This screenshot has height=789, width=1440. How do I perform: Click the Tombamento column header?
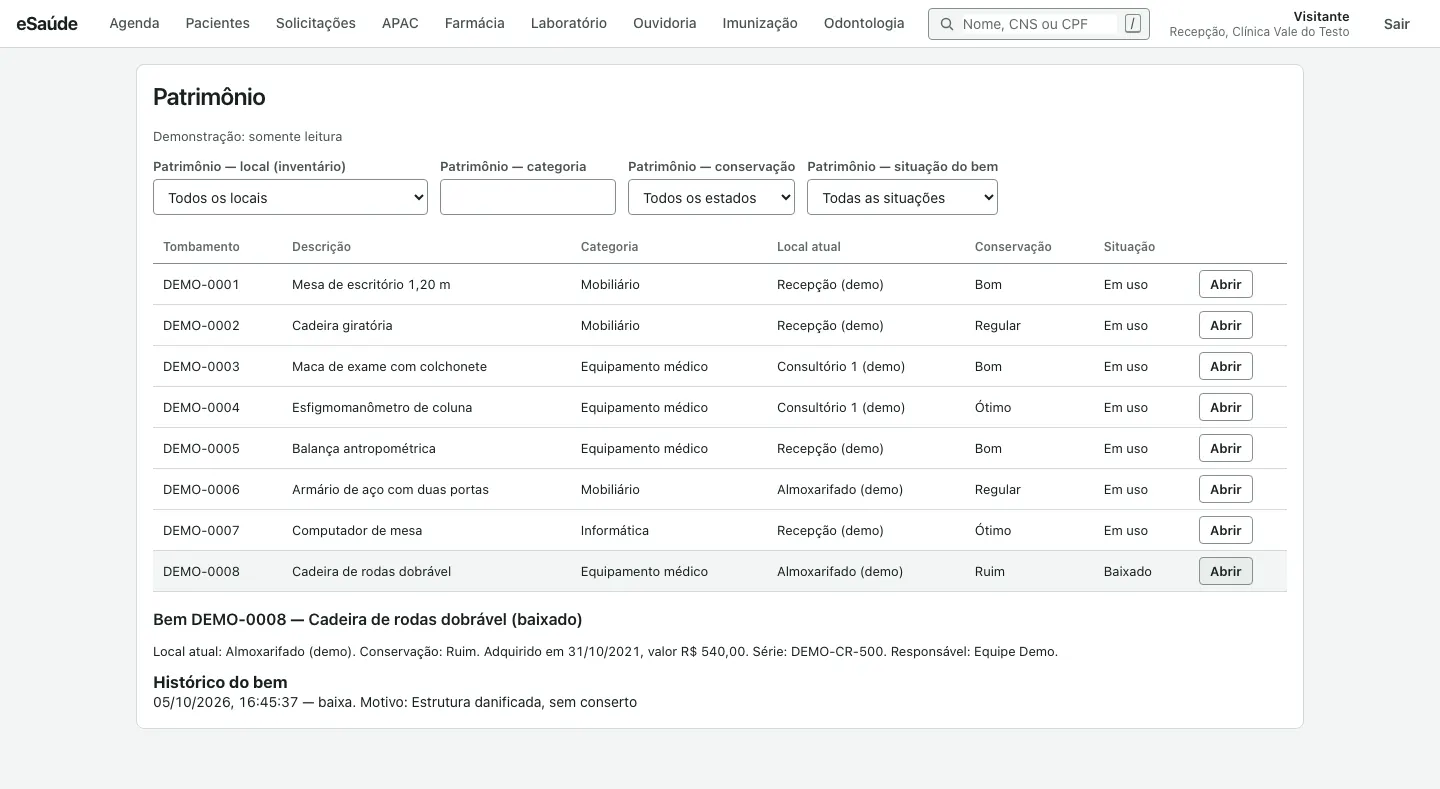click(202, 247)
